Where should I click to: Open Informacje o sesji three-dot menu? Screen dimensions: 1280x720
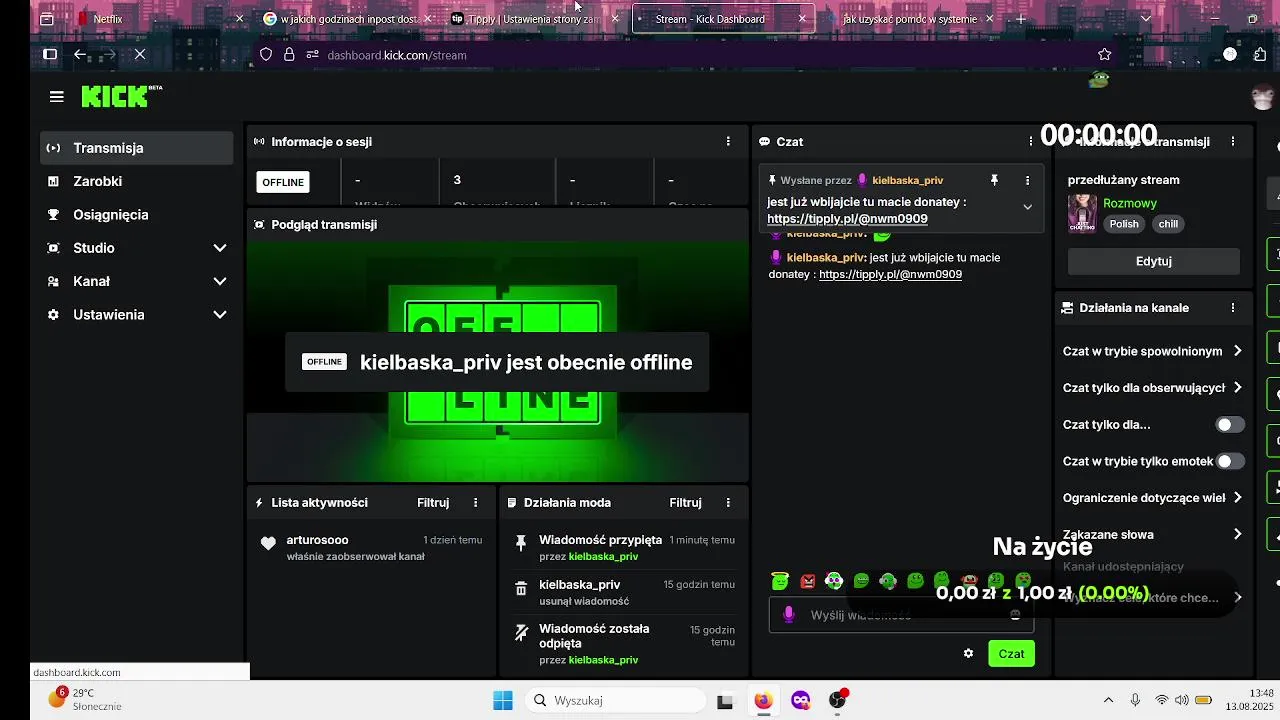tap(728, 142)
